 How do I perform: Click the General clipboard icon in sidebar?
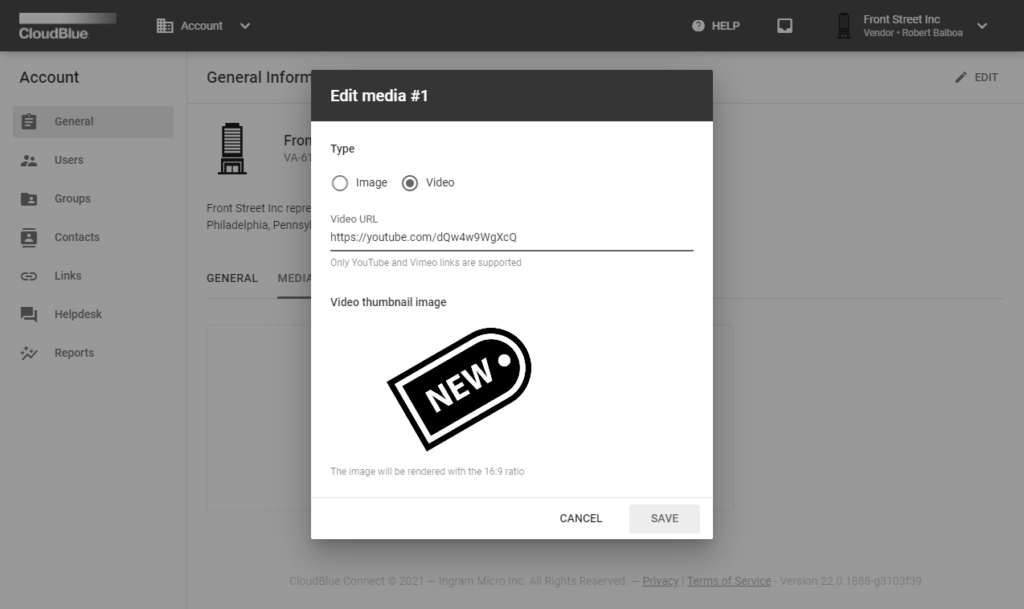point(29,122)
